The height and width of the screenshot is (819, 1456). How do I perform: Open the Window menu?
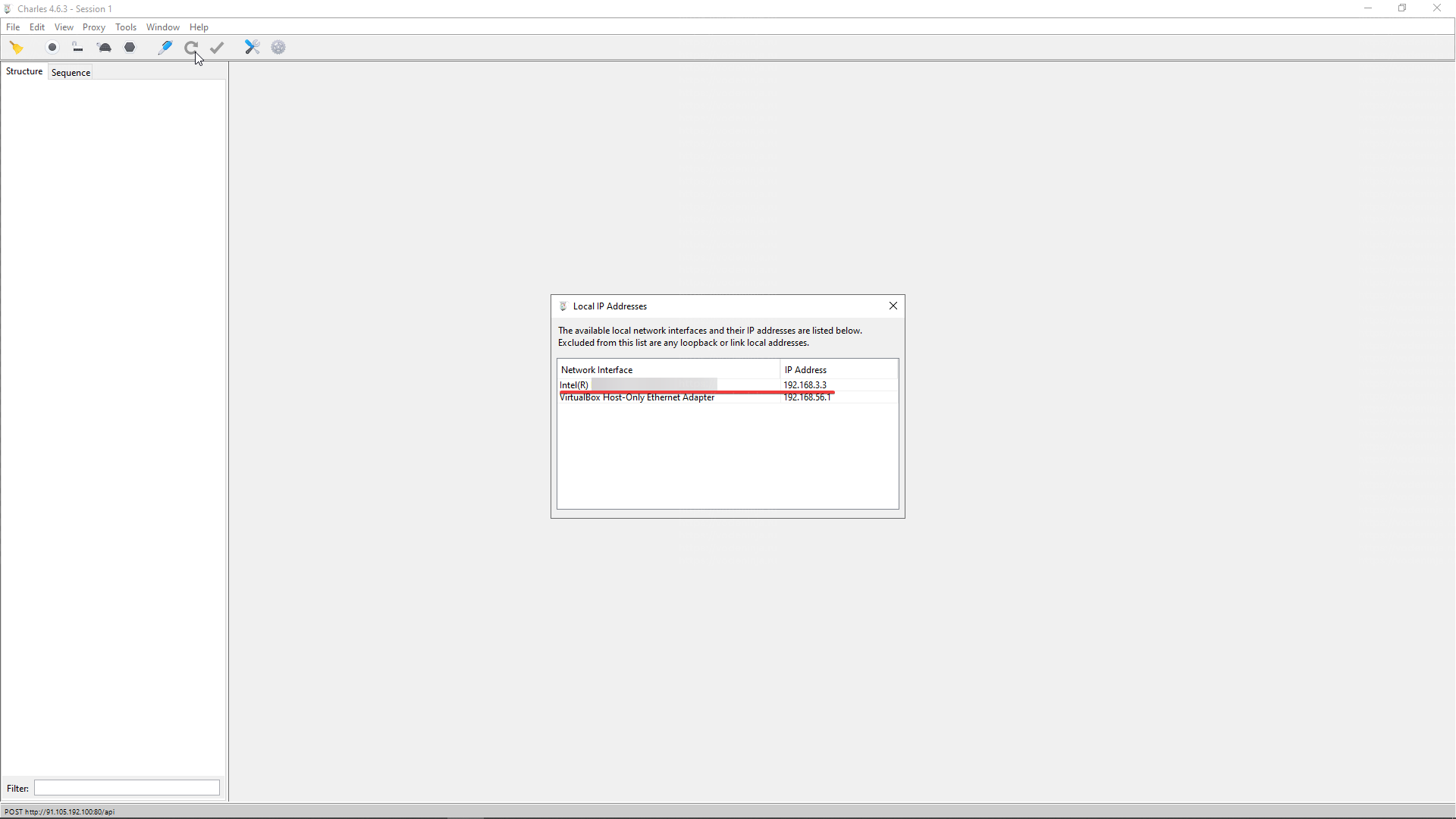tap(163, 27)
